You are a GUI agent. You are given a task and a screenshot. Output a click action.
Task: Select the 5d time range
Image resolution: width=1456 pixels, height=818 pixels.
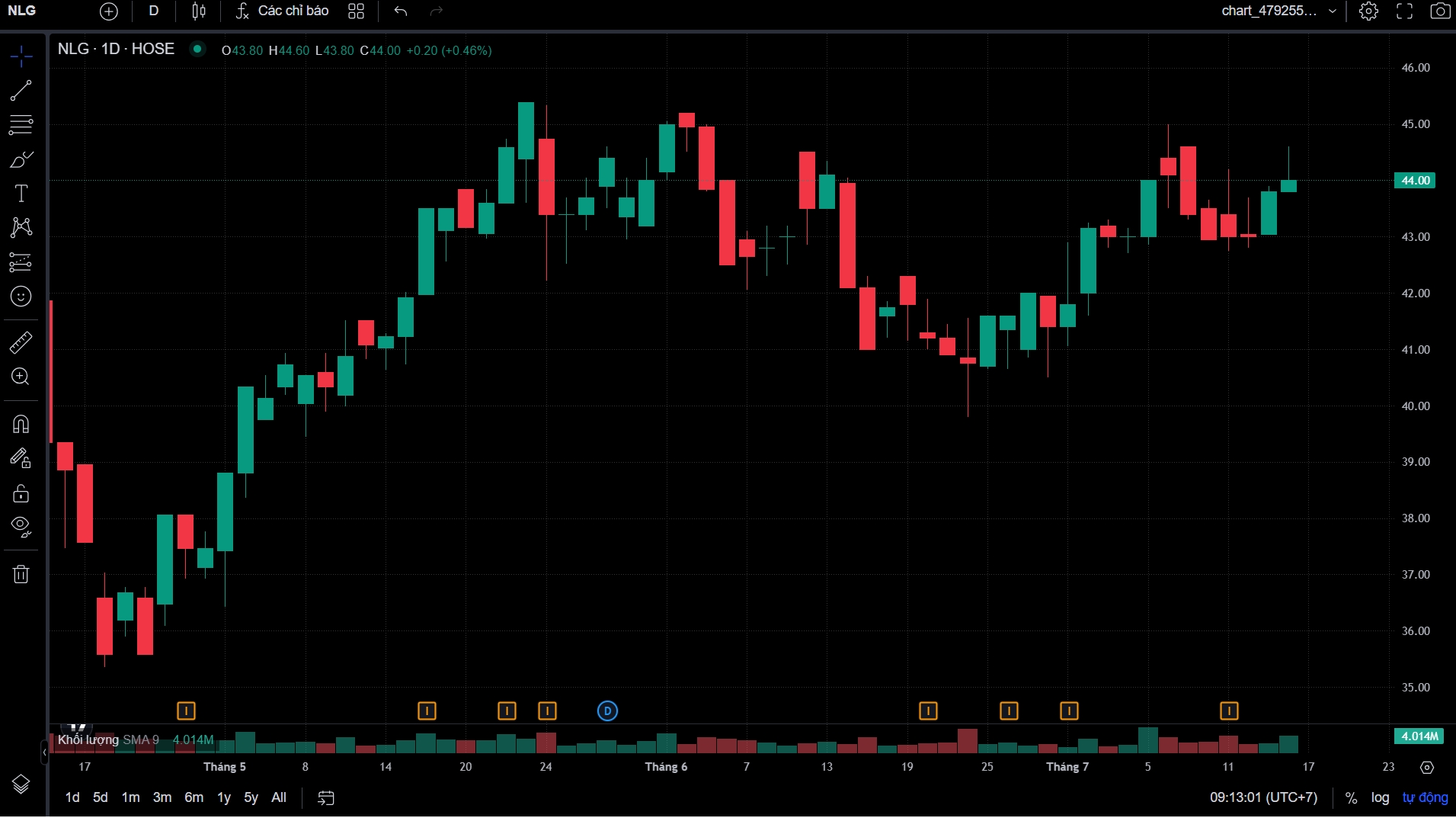tap(101, 797)
